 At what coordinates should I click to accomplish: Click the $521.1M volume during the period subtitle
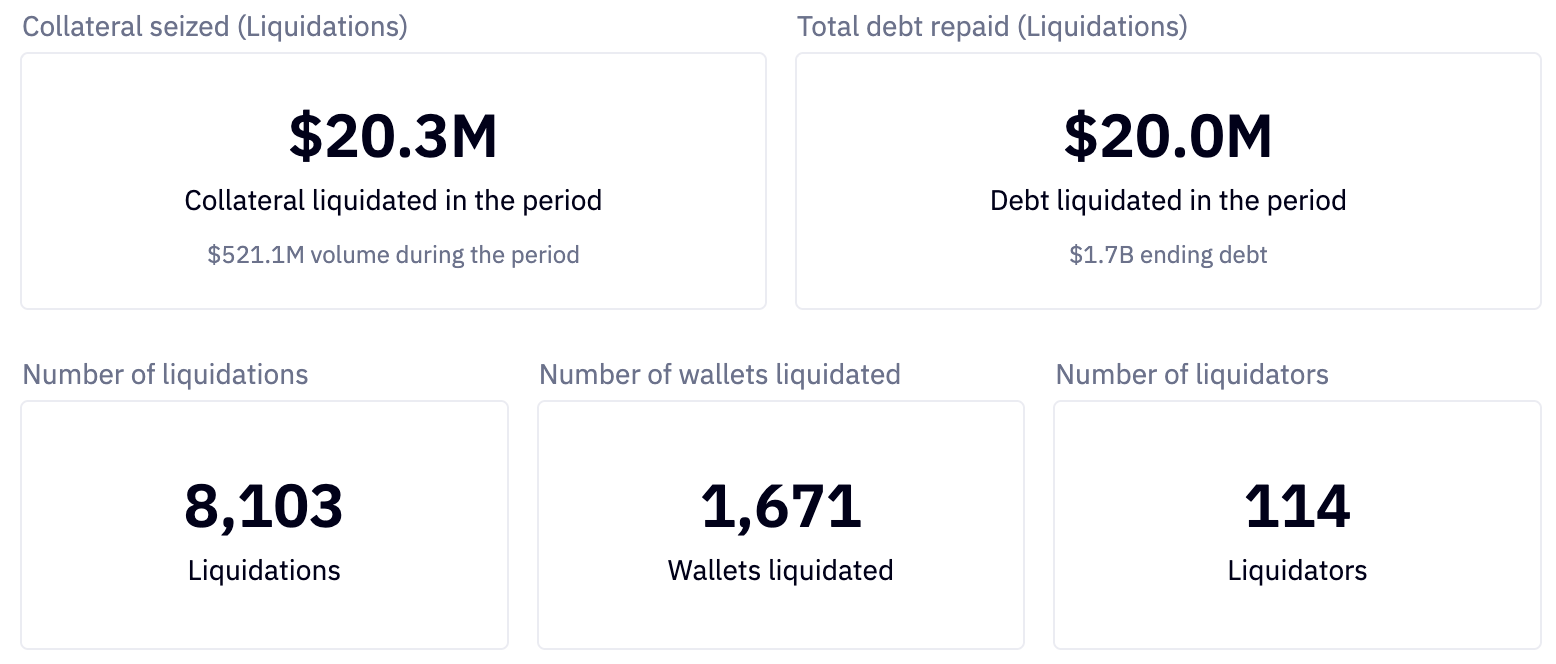click(393, 255)
